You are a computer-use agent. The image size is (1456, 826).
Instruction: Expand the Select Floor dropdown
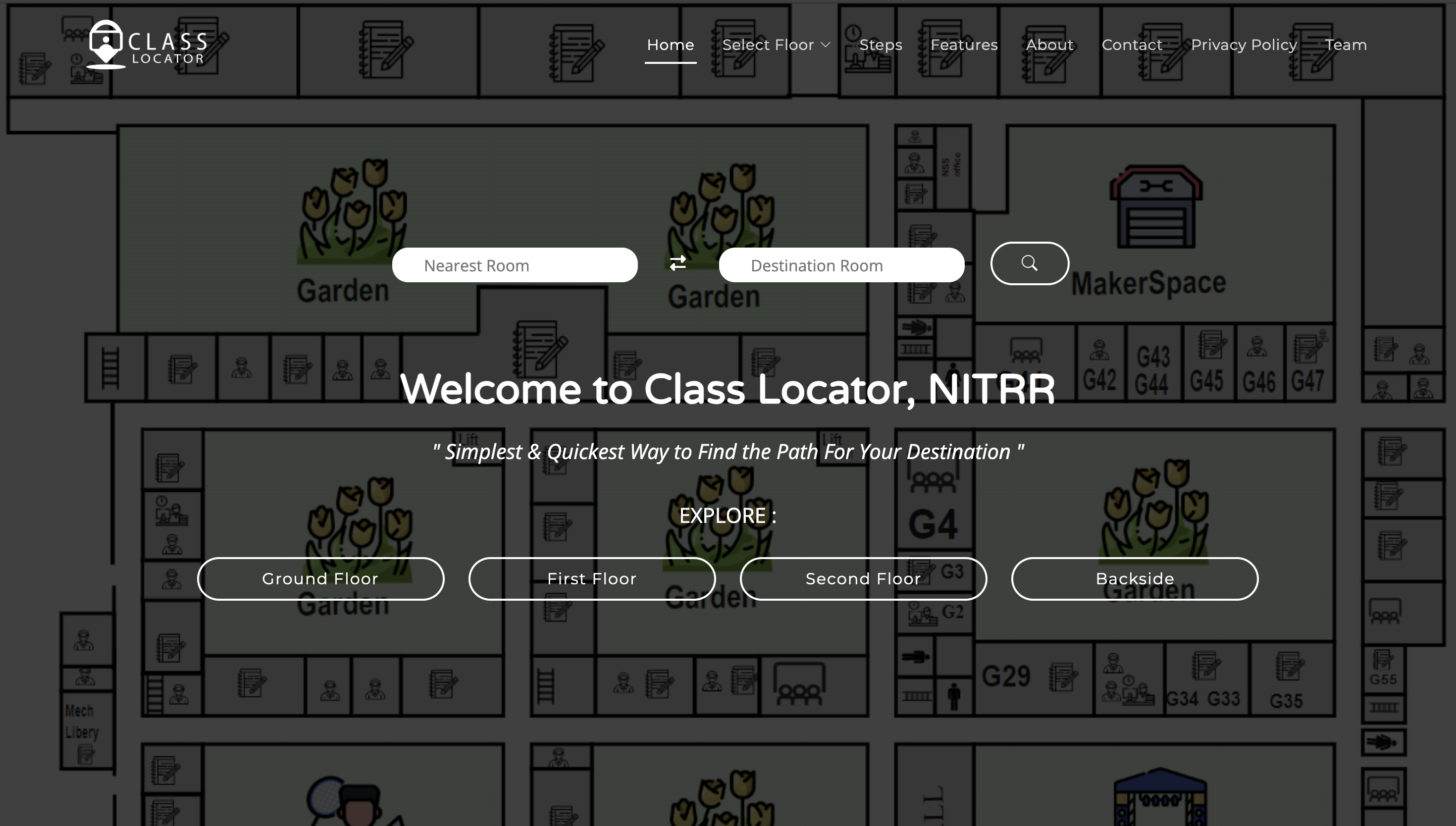click(x=768, y=45)
